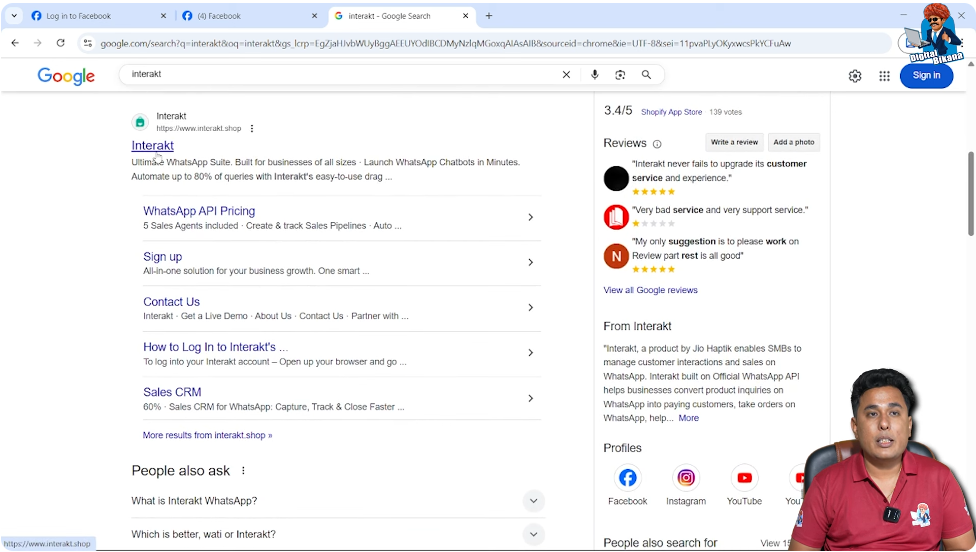Click '139 votes' text
The height and width of the screenshot is (552, 976).
726,112
